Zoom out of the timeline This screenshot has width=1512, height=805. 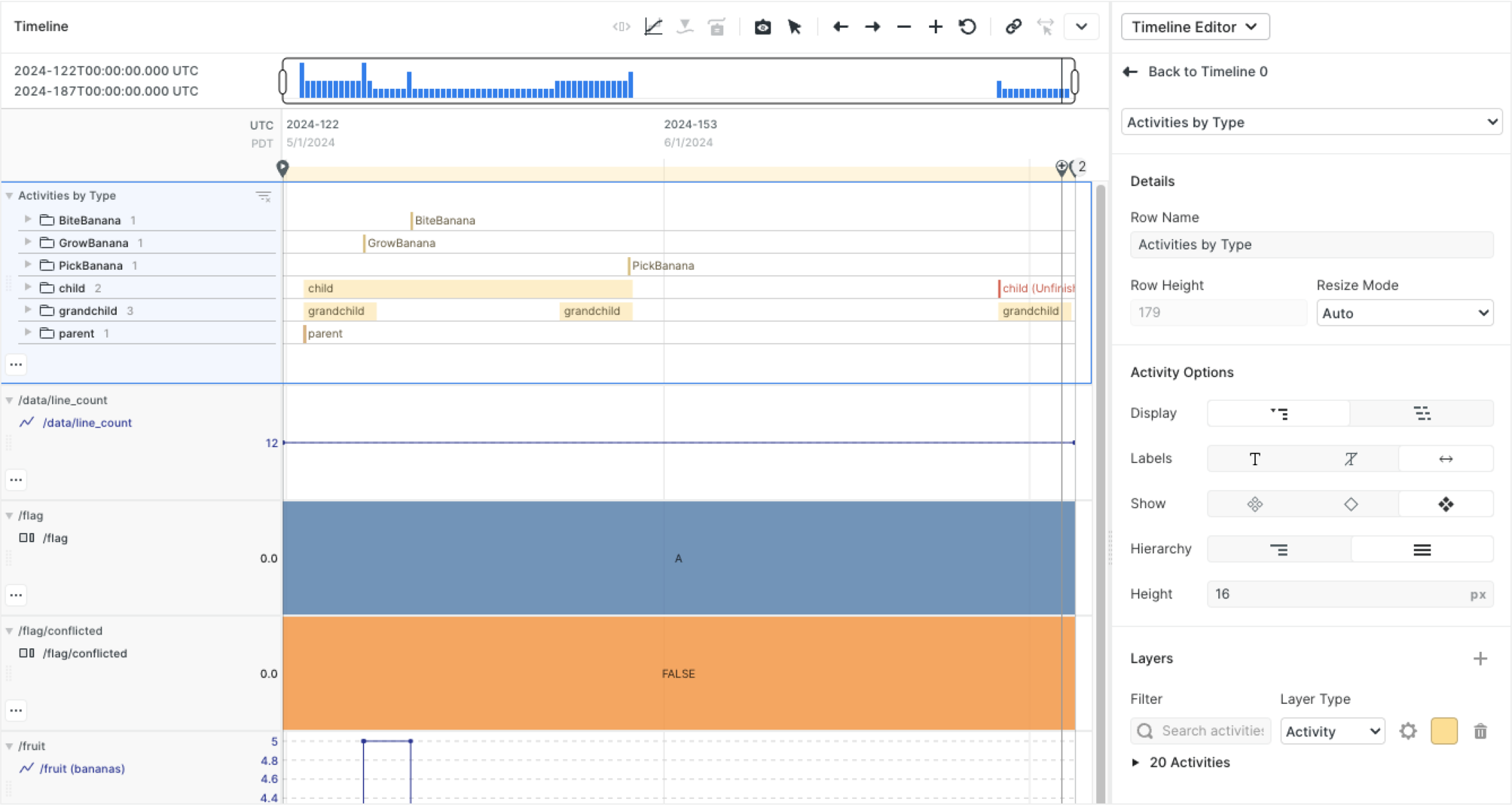(903, 26)
